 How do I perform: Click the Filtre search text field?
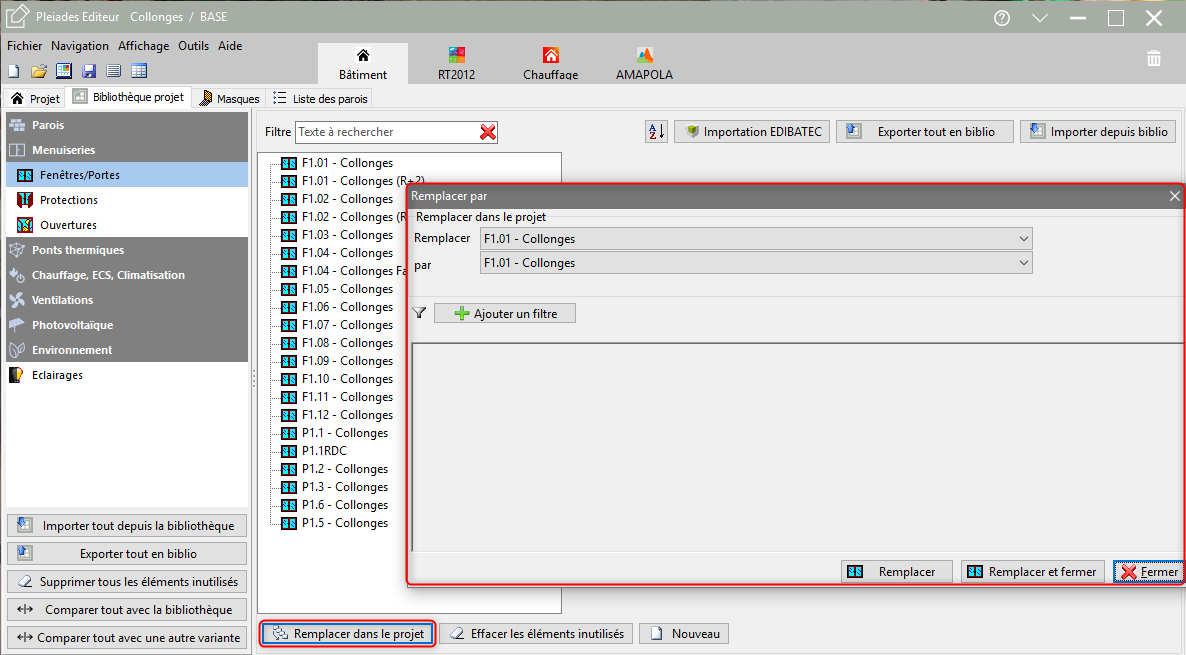point(385,132)
